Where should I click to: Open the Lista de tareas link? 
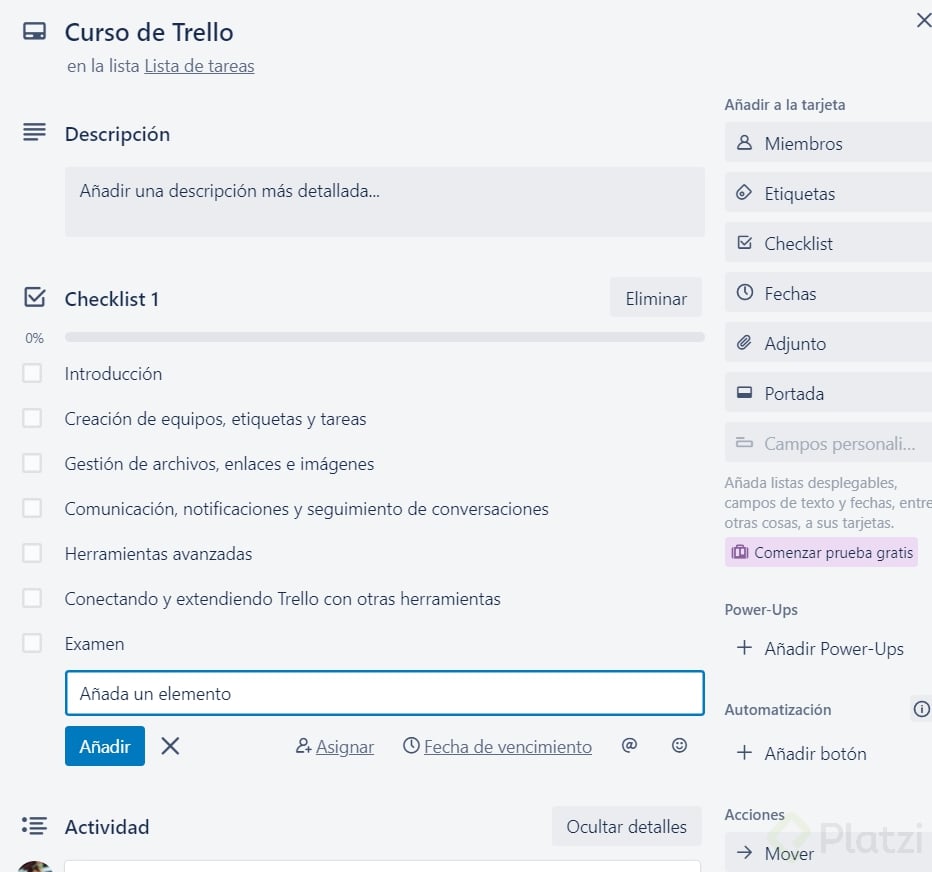199,66
